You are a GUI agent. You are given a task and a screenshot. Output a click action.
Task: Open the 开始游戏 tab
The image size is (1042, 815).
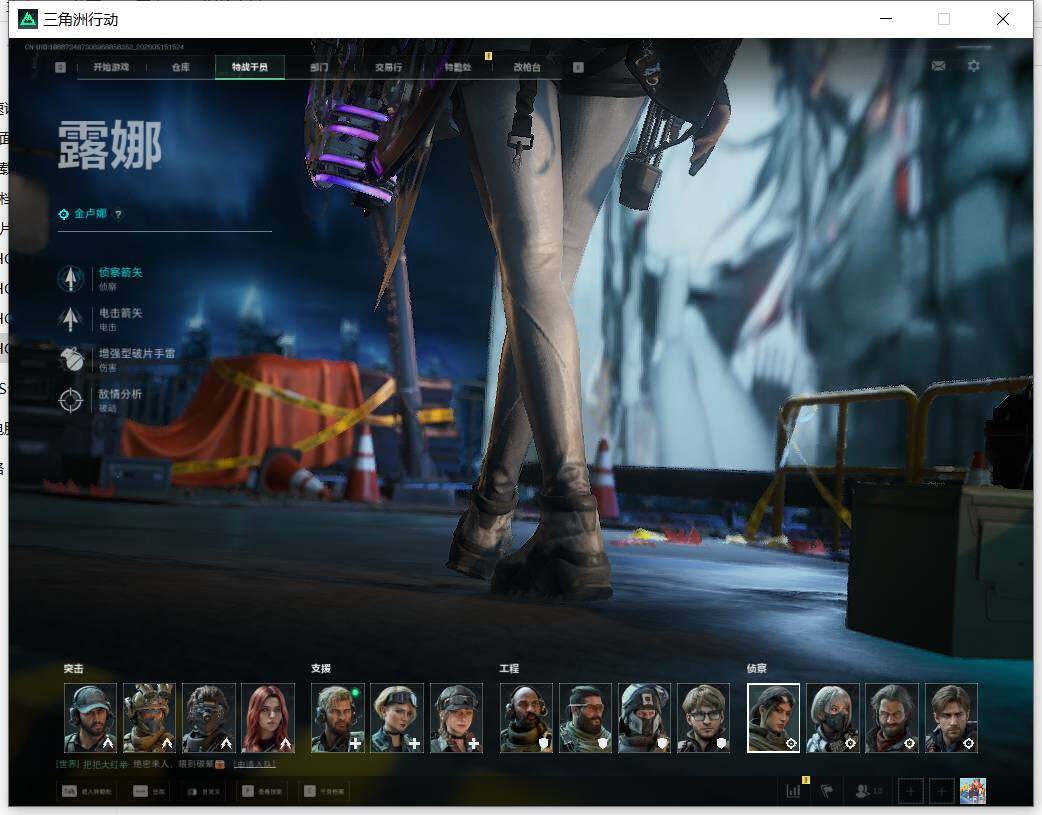[x=111, y=67]
